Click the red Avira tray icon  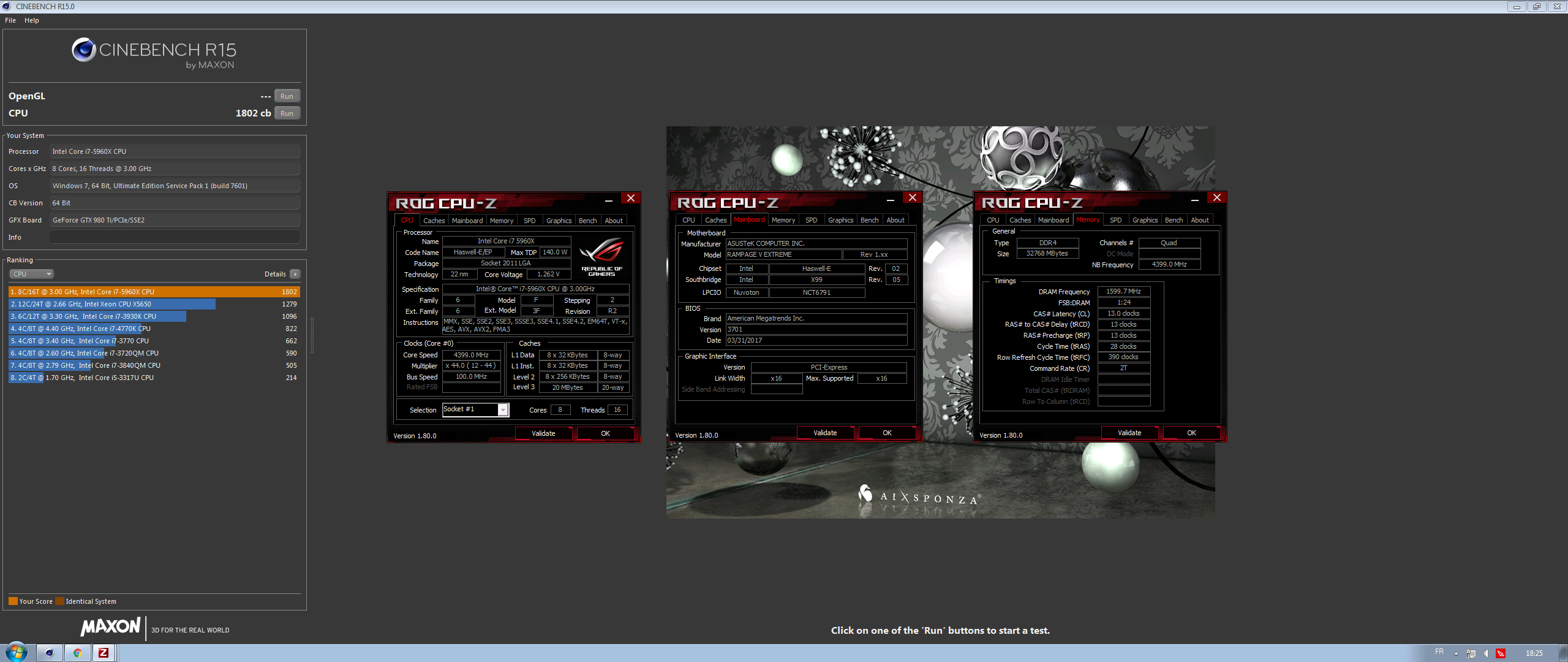1501,653
